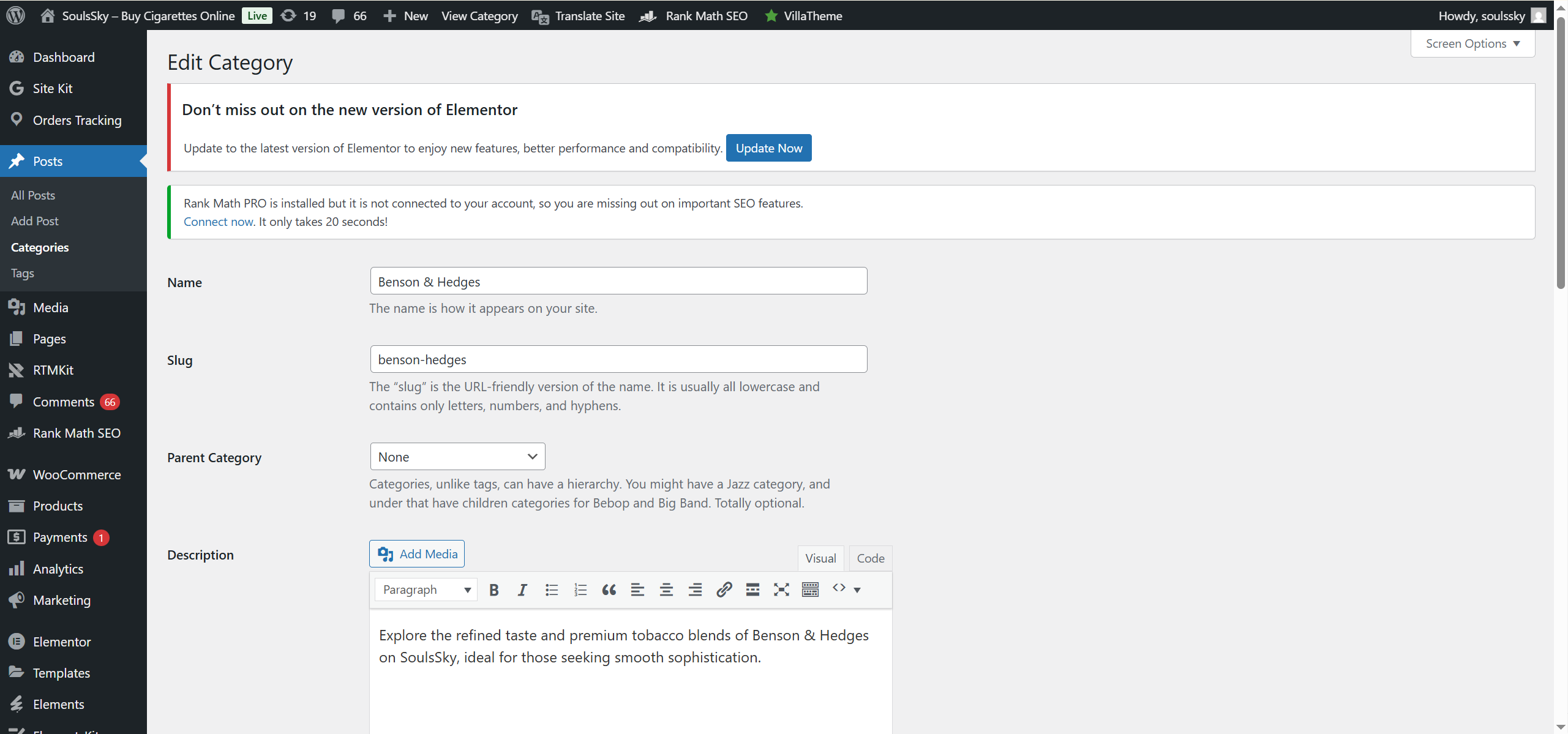This screenshot has width=1568, height=734.
Task: Open the Parent Category dropdown
Action: (x=457, y=457)
